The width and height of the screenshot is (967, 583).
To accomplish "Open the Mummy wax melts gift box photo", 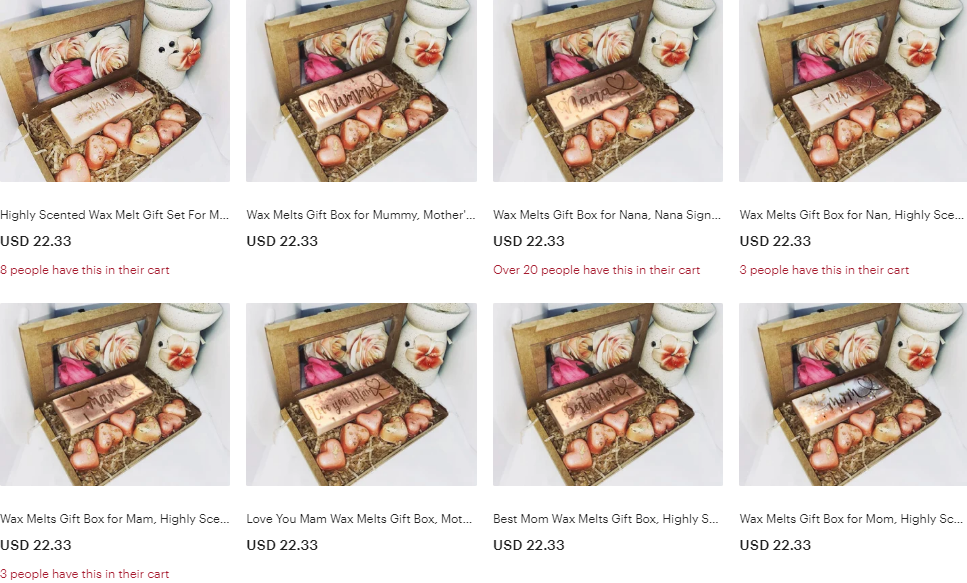I will 361,91.
